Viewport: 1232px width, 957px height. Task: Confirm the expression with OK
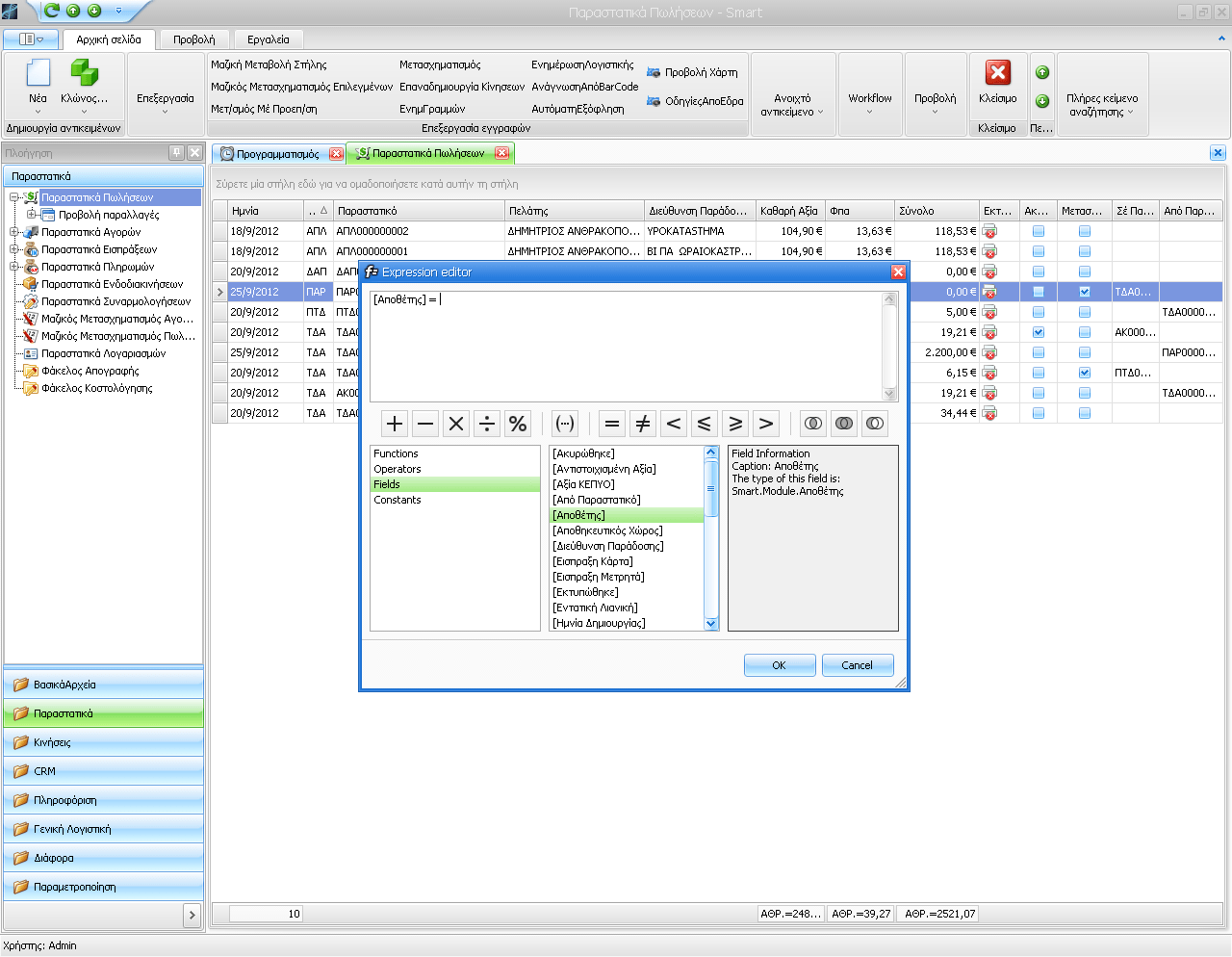(780, 664)
